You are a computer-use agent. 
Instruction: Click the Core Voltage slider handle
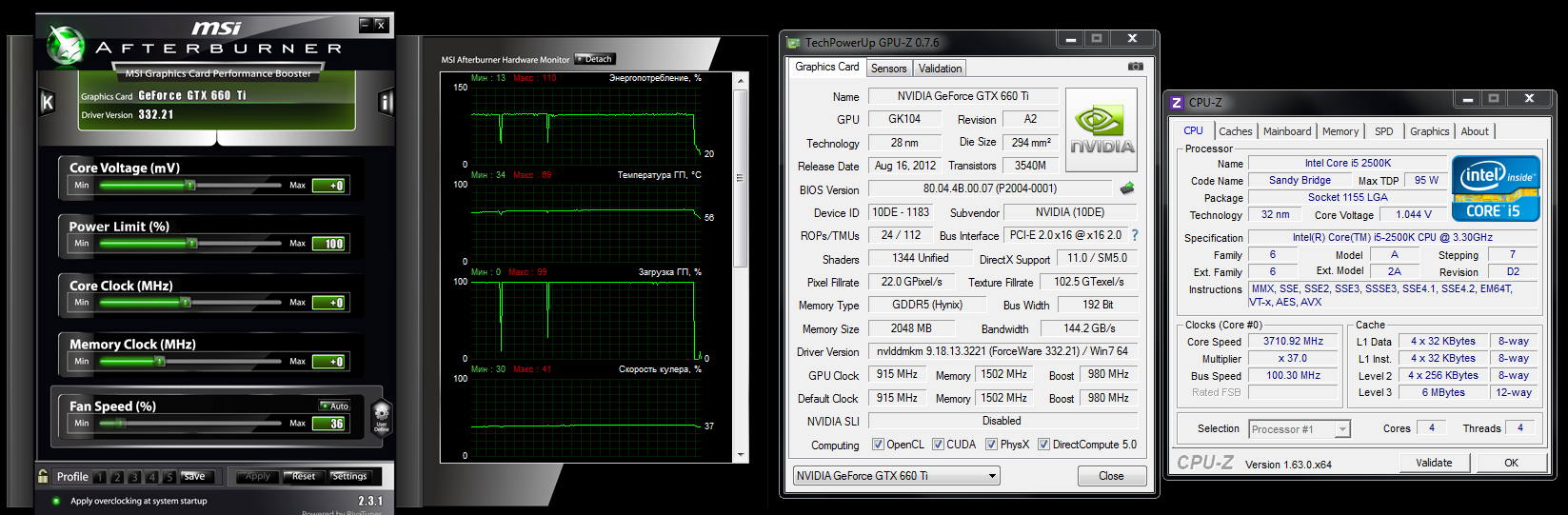click(190, 186)
